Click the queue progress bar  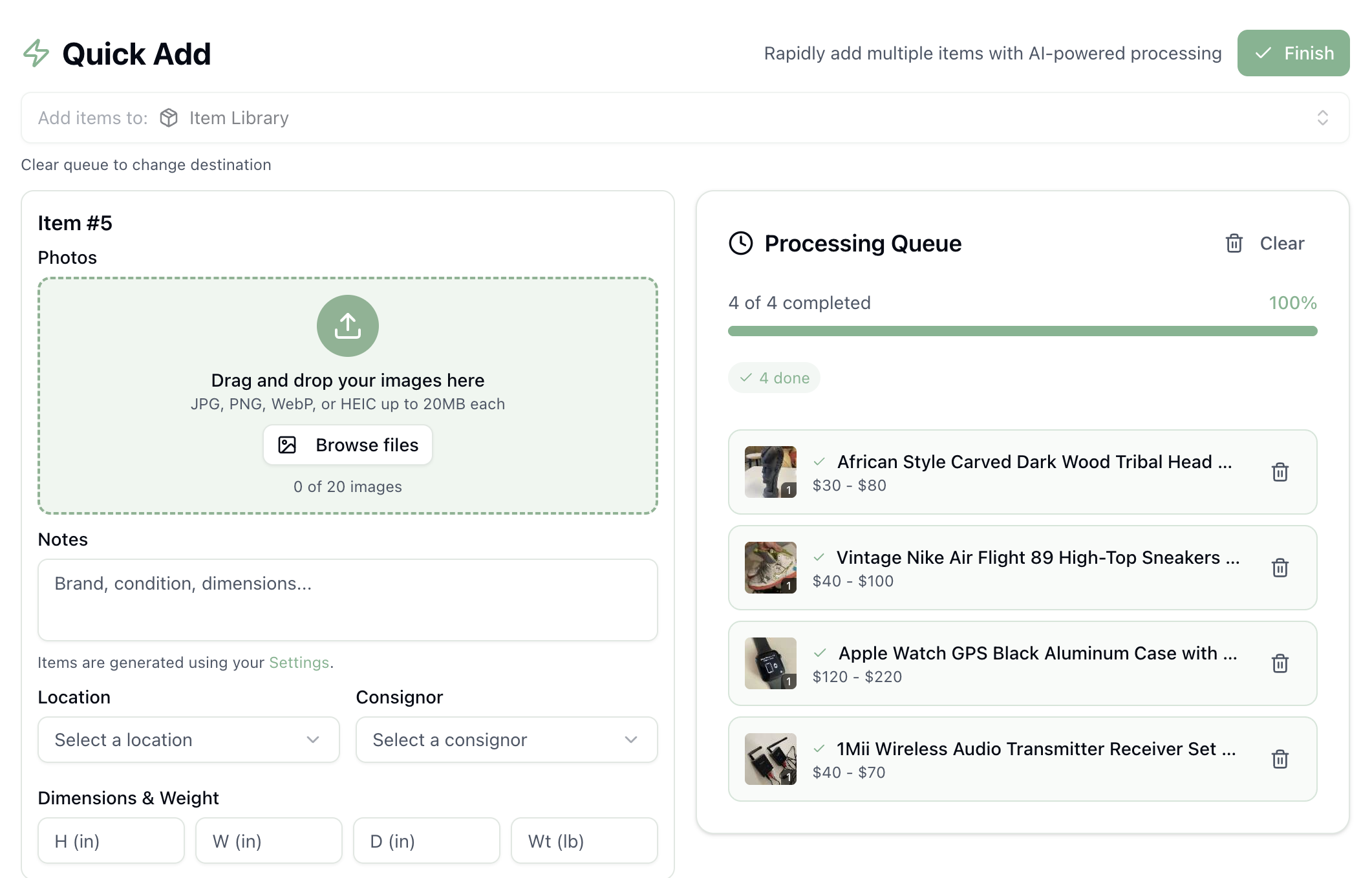click(1022, 331)
